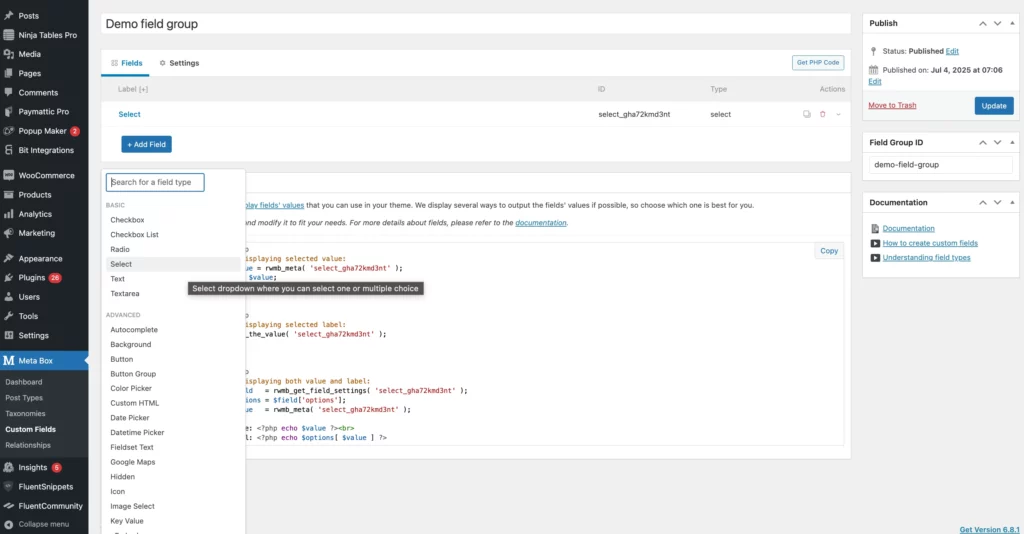Choose Color Picker field type
The height and width of the screenshot is (534, 1024).
coord(131,388)
